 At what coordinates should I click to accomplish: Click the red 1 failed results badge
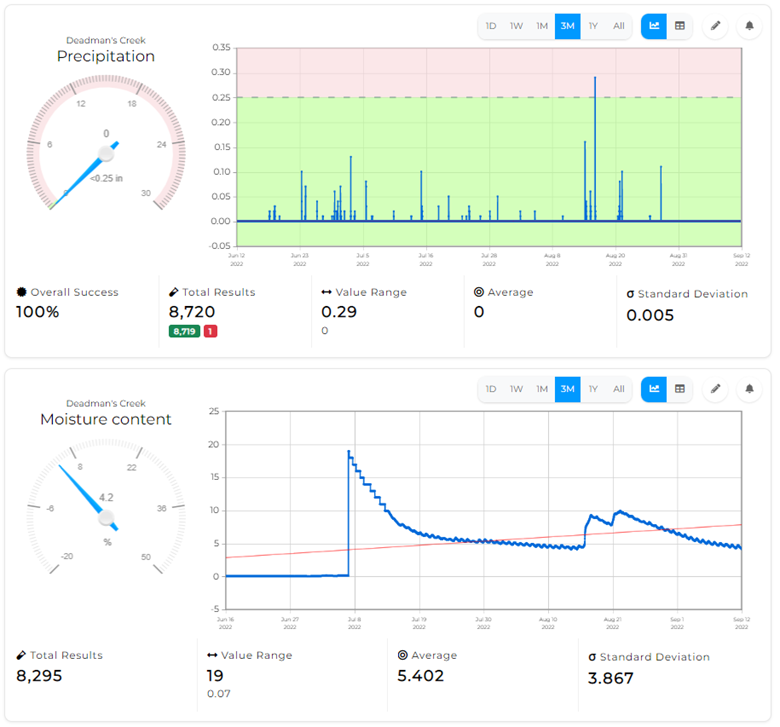coord(210,331)
